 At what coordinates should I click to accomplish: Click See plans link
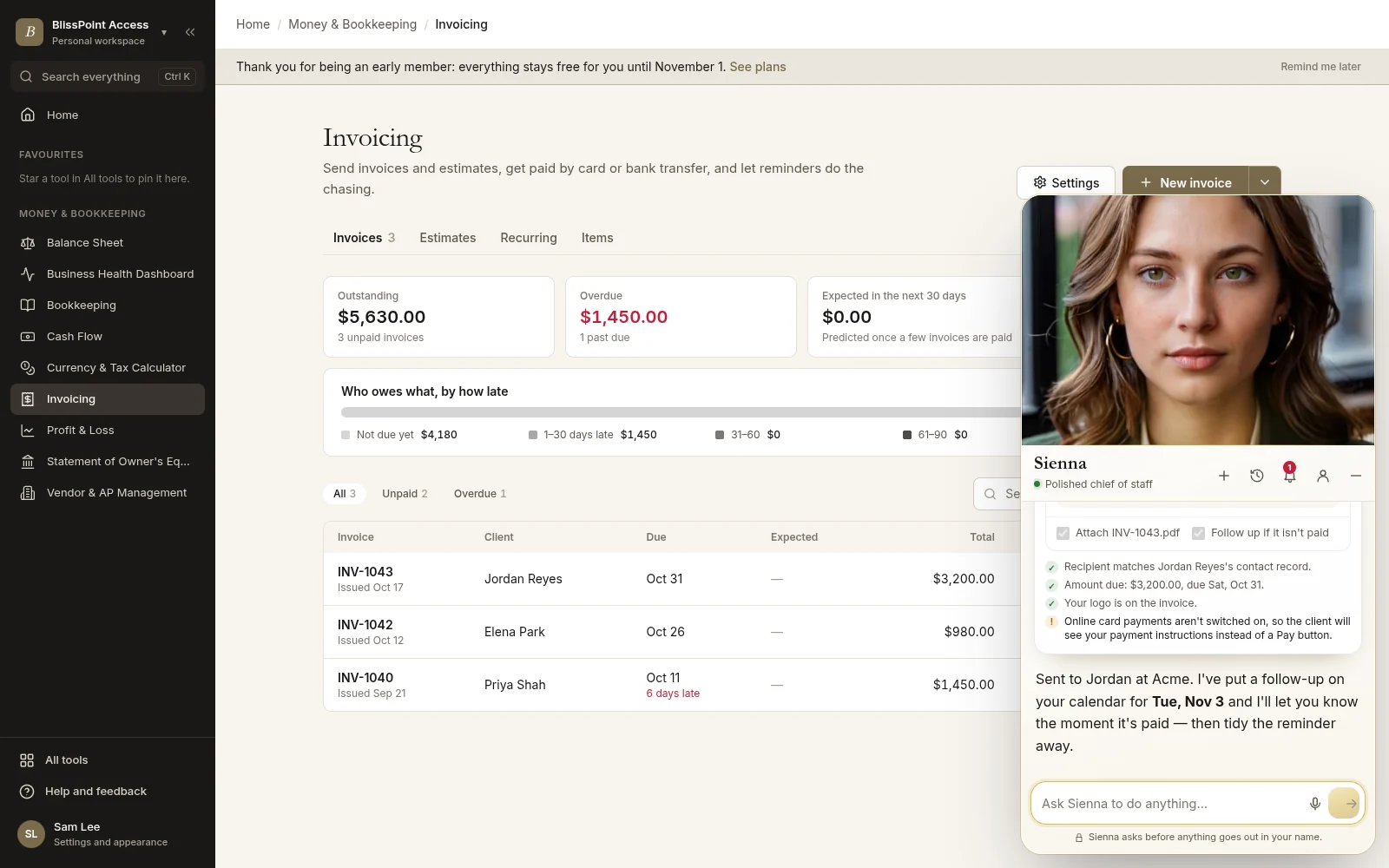click(758, 67)
